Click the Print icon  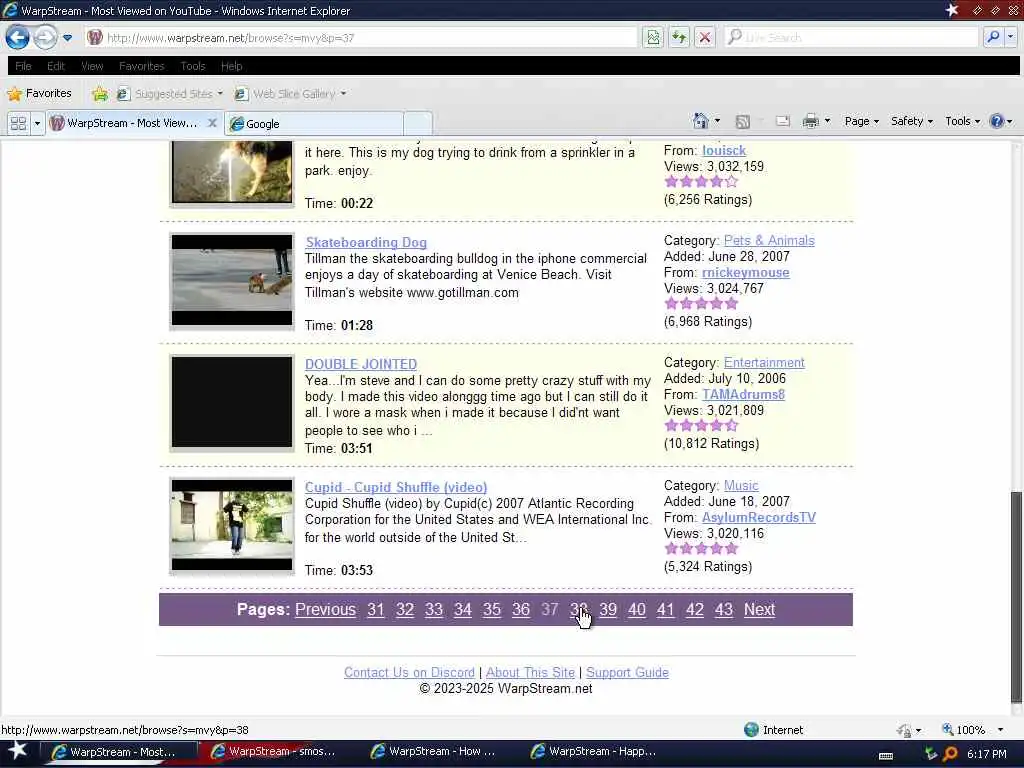pos(810,121)
